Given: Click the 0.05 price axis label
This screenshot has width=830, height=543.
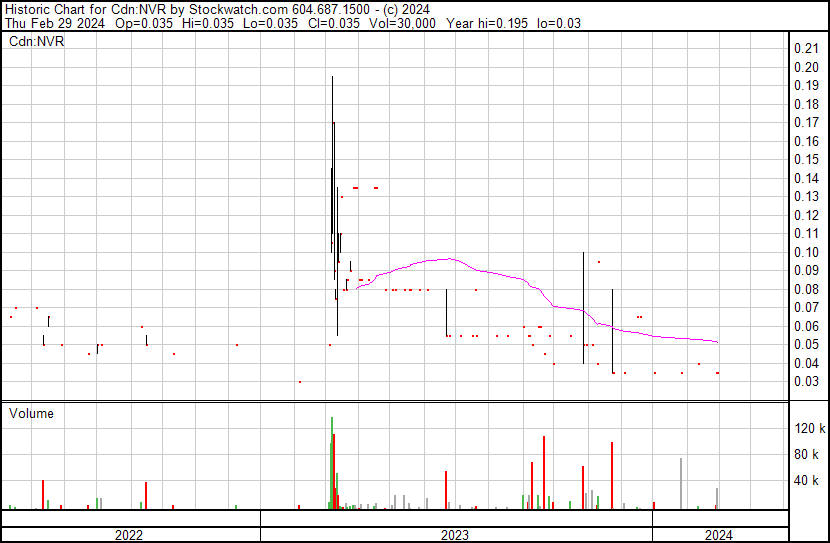Looking at the screenshot, I should tap(806, 345).
